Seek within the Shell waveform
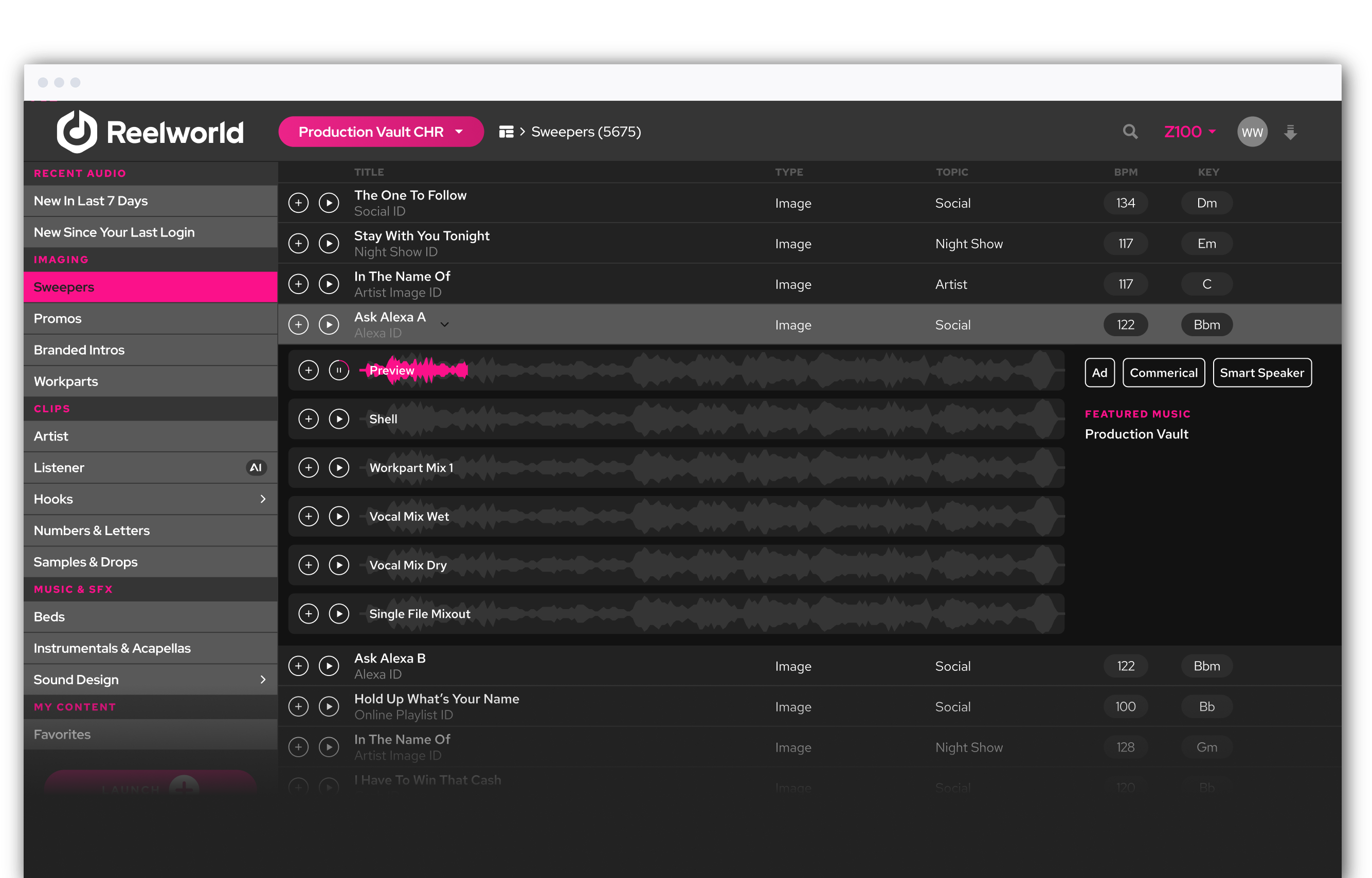This screenshot has height=878, width=1372. [713, 419]
